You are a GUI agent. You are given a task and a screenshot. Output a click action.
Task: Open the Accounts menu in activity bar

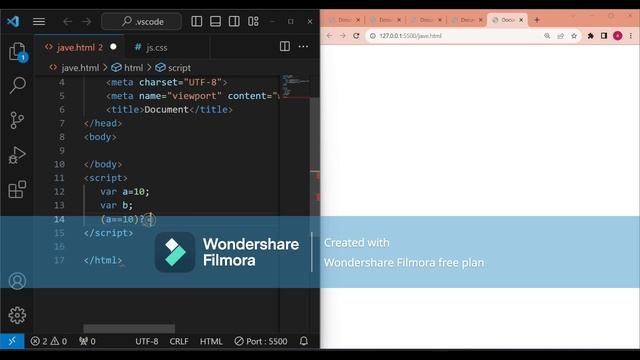pos(17,281)
